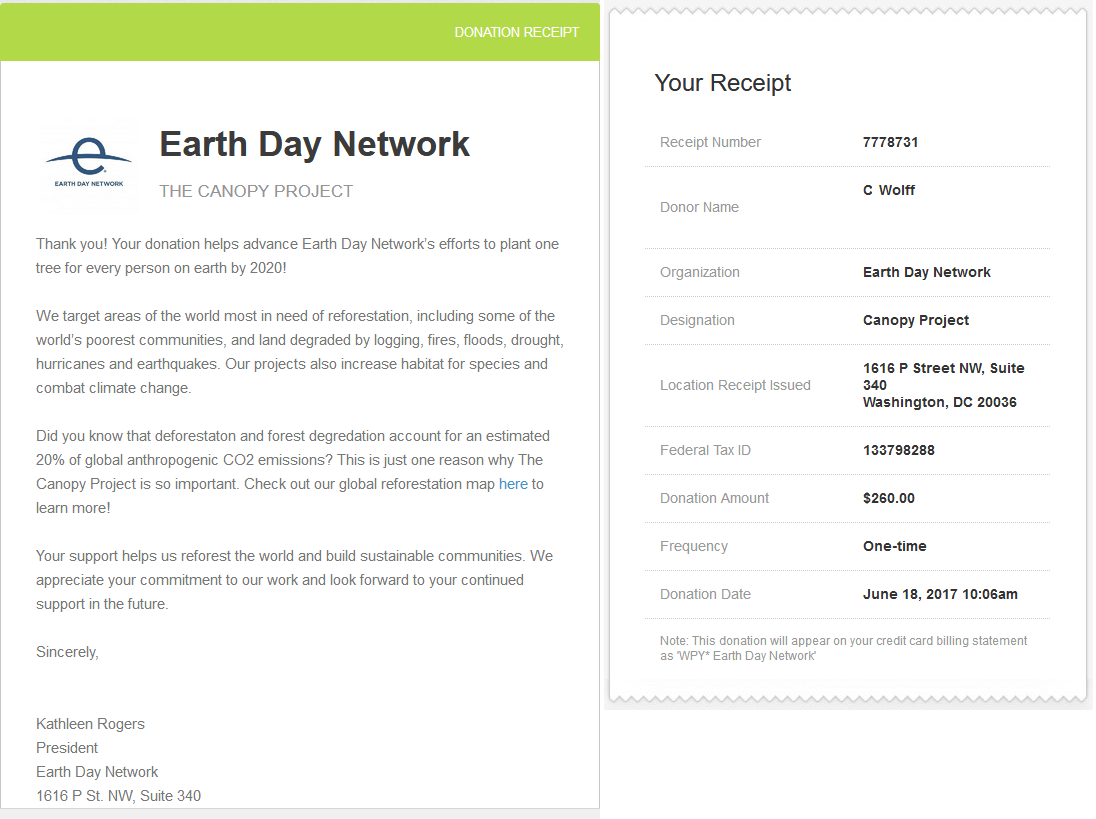Click the Kathleen Rogers signature name
Screen dimensions: 1096x819
[90, 724]
